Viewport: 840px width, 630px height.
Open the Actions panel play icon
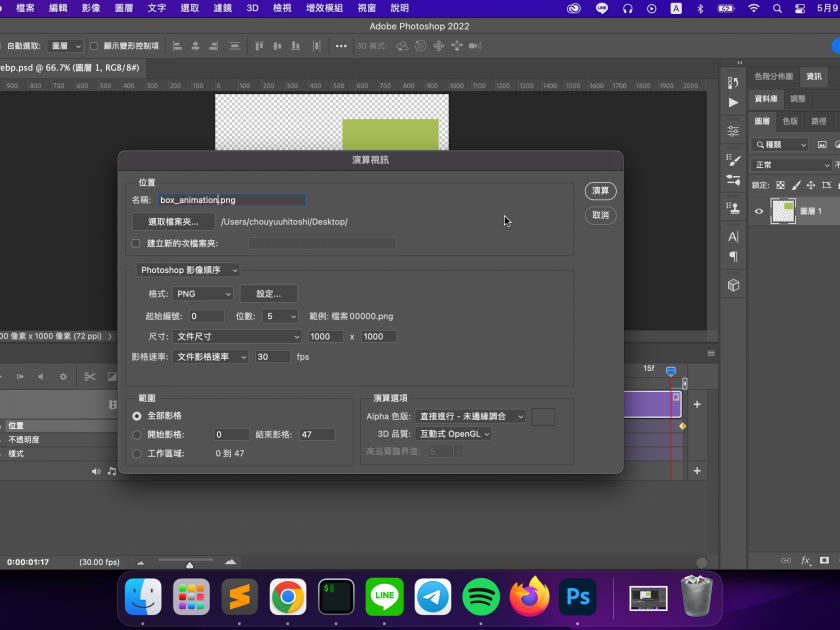click(733, 102)
